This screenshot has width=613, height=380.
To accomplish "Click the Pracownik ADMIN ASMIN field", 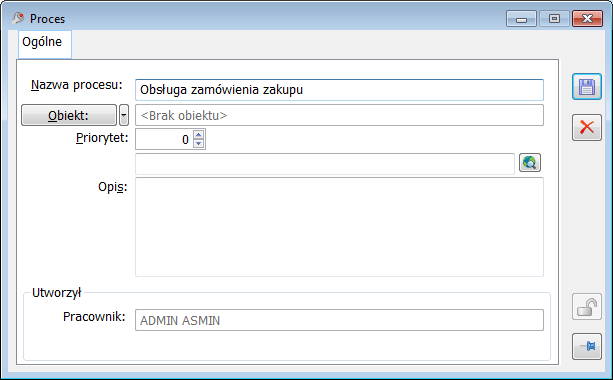I will tap(339, 320).
